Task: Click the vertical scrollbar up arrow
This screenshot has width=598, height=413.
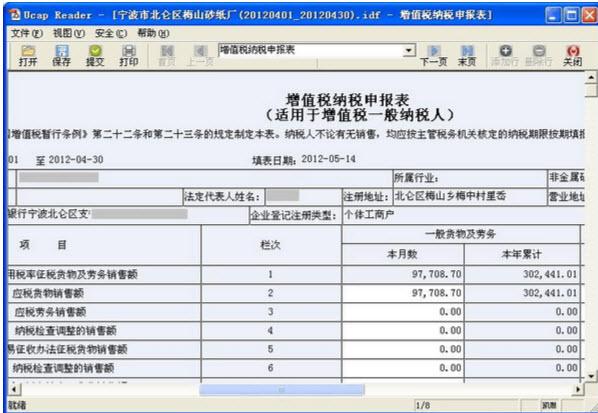Action: pyautogui.click(x=591, y=77)
